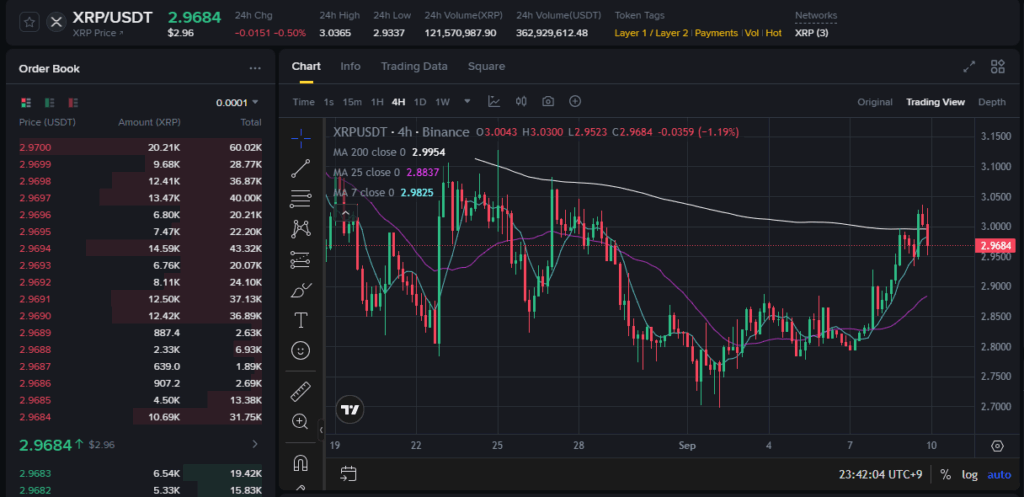Image resolution: width=1024 pixels, height=497 pixels.
Task: Select the 4H time interval
Action: 398,102
